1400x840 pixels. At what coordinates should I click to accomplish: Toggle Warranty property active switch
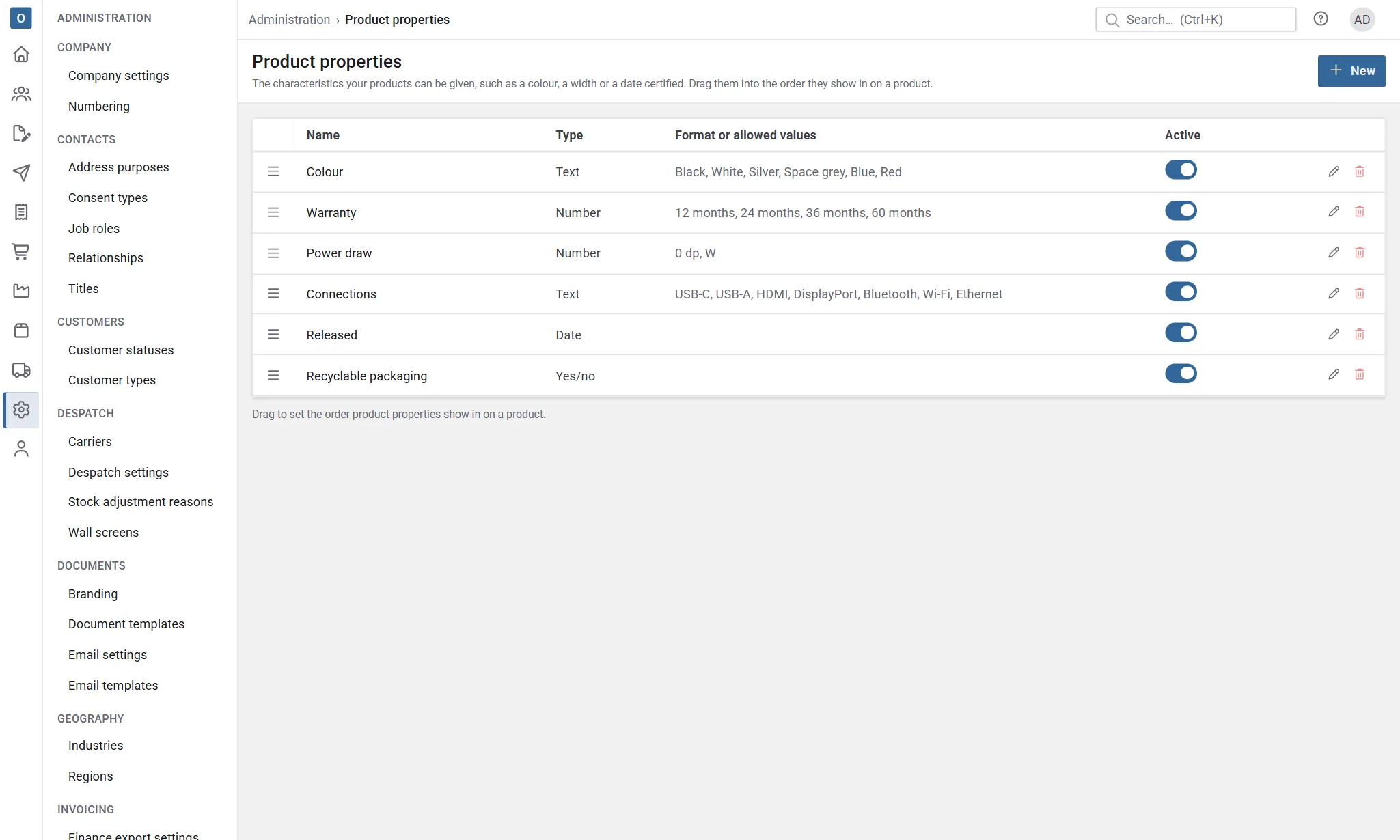(x=1181, y=210)
